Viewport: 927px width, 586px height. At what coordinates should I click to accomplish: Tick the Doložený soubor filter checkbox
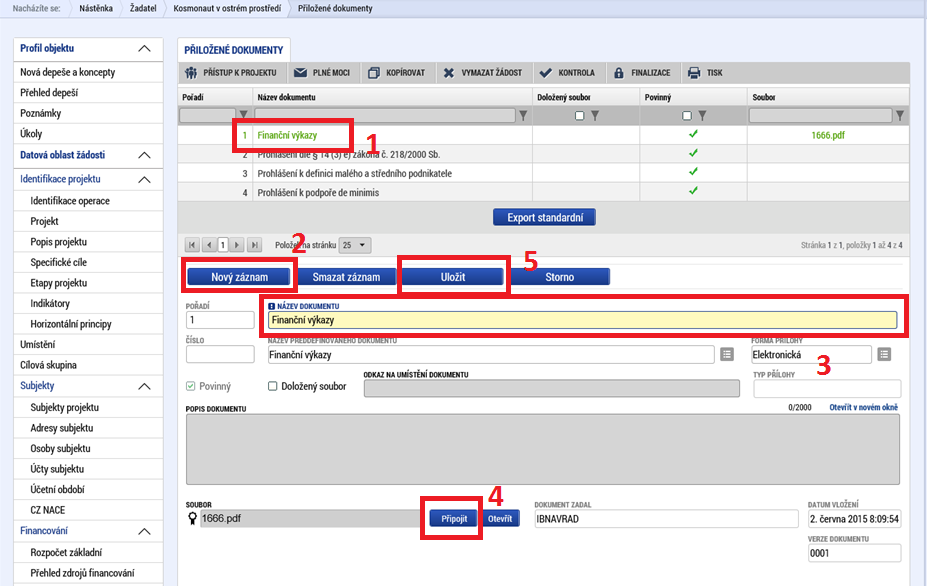click(579, 115)
